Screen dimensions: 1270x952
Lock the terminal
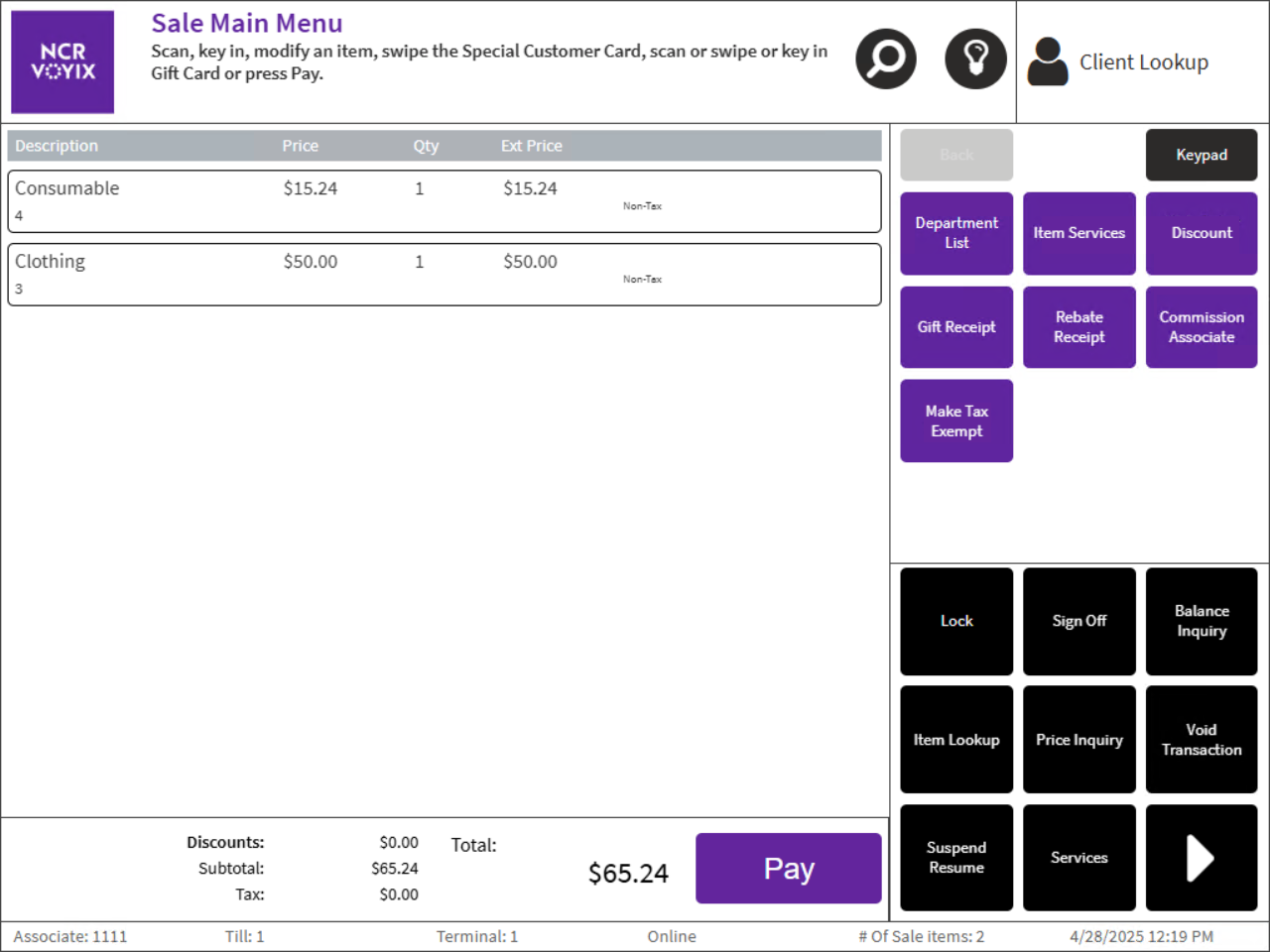click(x=956, y=621)
